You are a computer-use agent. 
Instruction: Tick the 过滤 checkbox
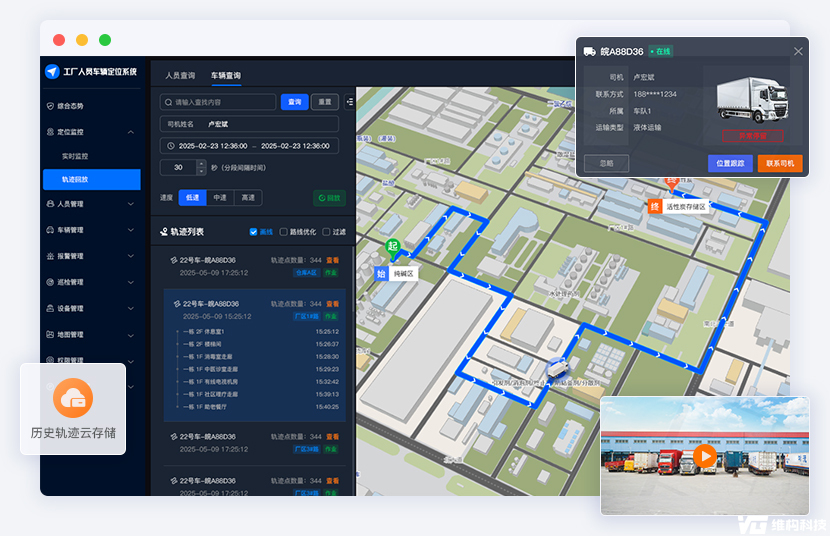(x=325, y=232)
